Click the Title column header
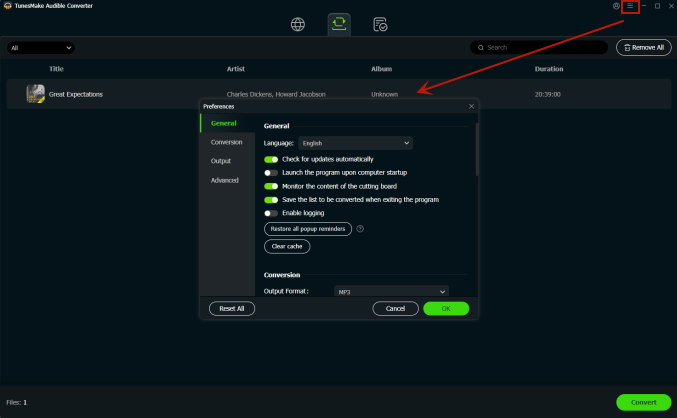 point(56,69)
